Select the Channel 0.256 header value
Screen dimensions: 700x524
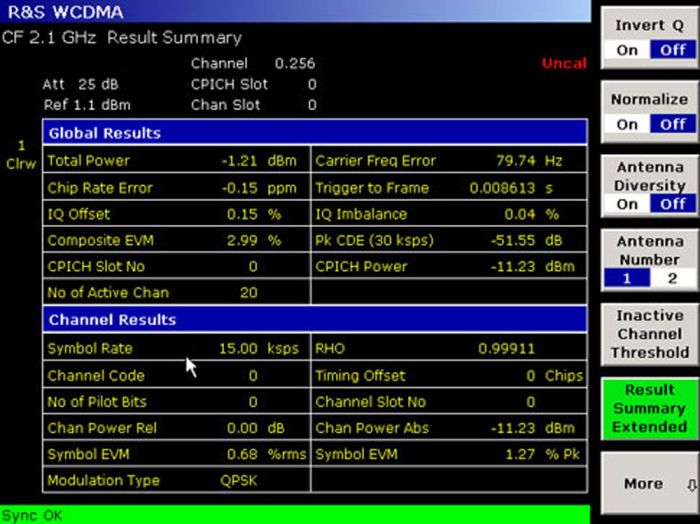tap(295, 63)
